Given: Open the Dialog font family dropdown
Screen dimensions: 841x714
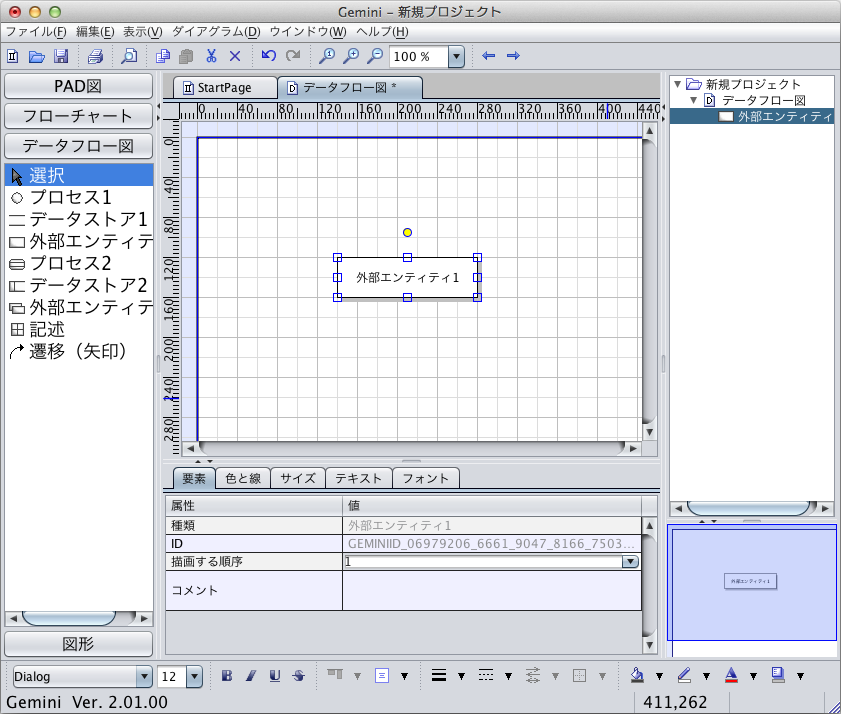Looking at the screenshot, I should pos(144,676).
